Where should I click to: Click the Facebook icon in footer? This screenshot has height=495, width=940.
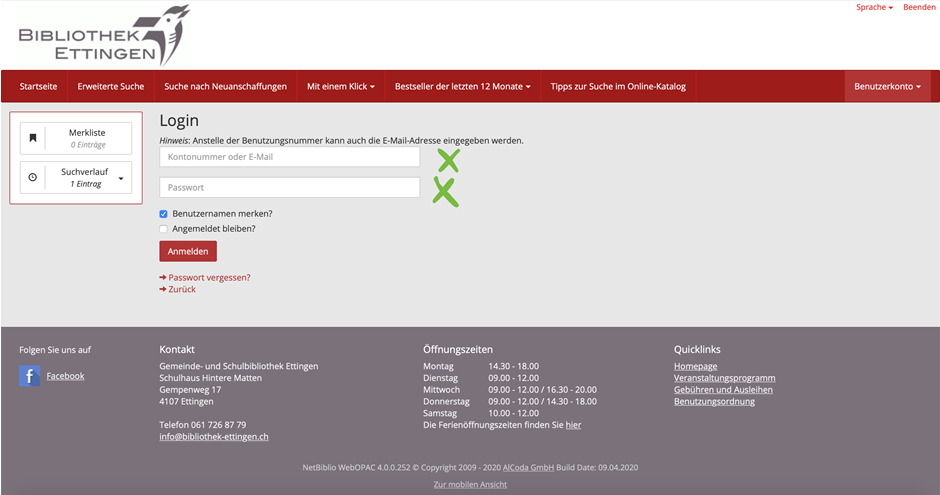(30, 376)
